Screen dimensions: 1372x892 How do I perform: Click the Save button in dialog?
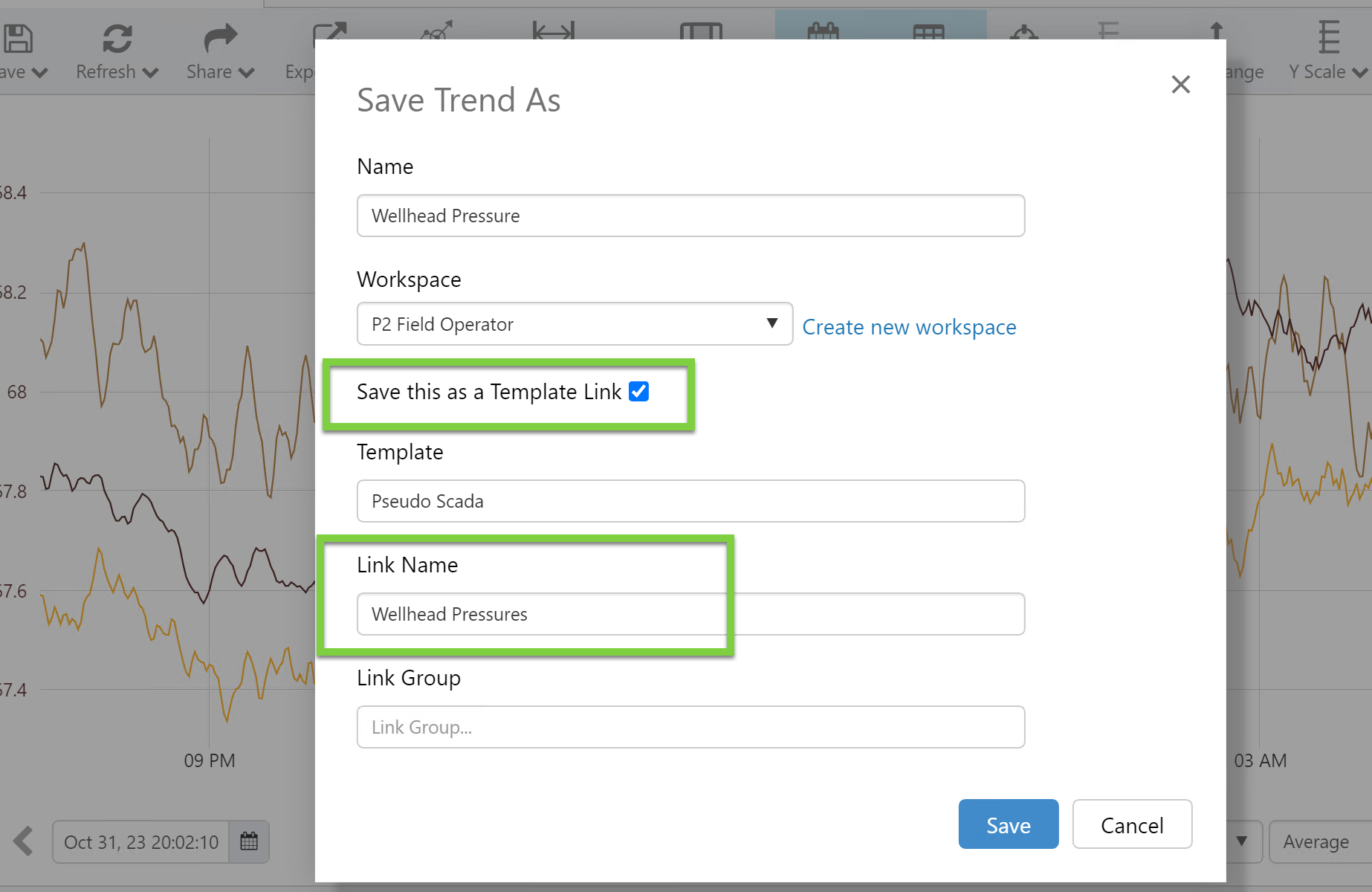[x=1008, y=824]
